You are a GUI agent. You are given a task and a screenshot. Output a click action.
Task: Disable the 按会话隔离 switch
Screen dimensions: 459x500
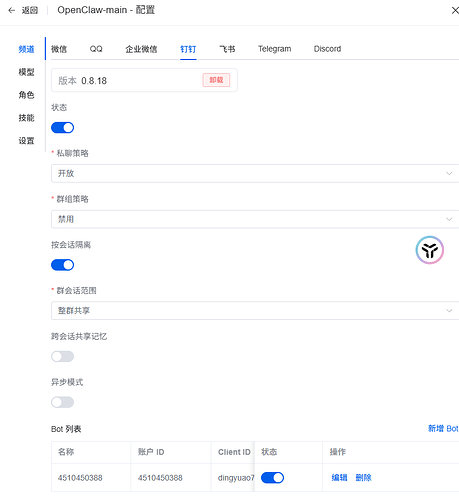click(62, 265)
